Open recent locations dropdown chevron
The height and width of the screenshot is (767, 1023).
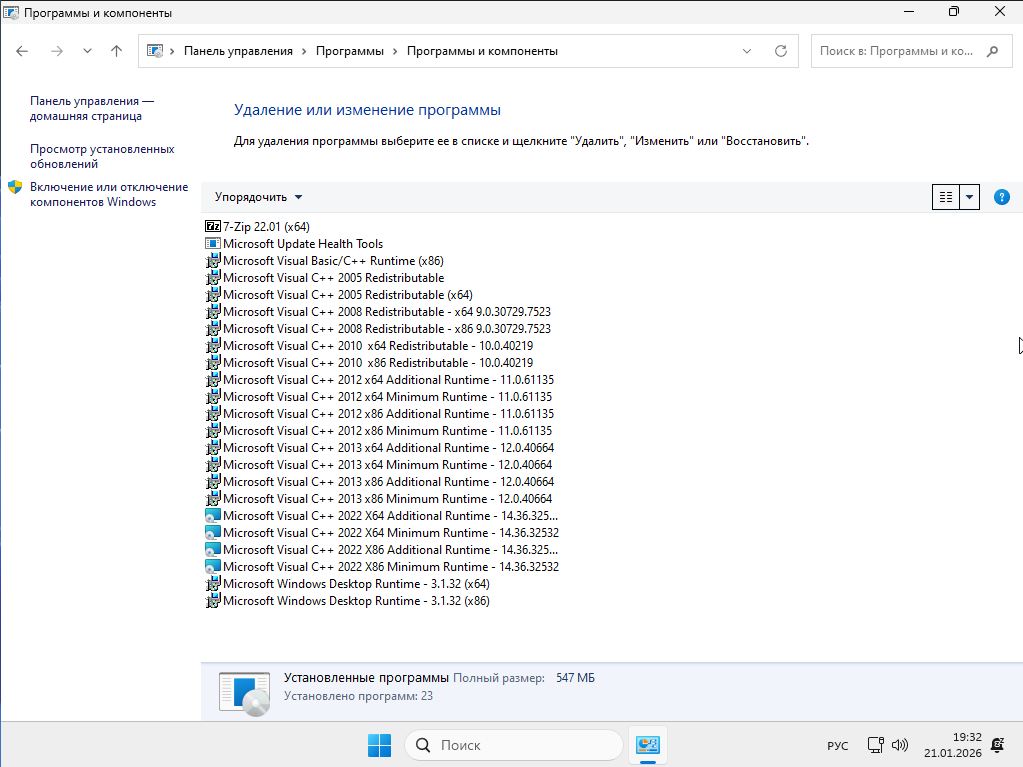(87, 51)
